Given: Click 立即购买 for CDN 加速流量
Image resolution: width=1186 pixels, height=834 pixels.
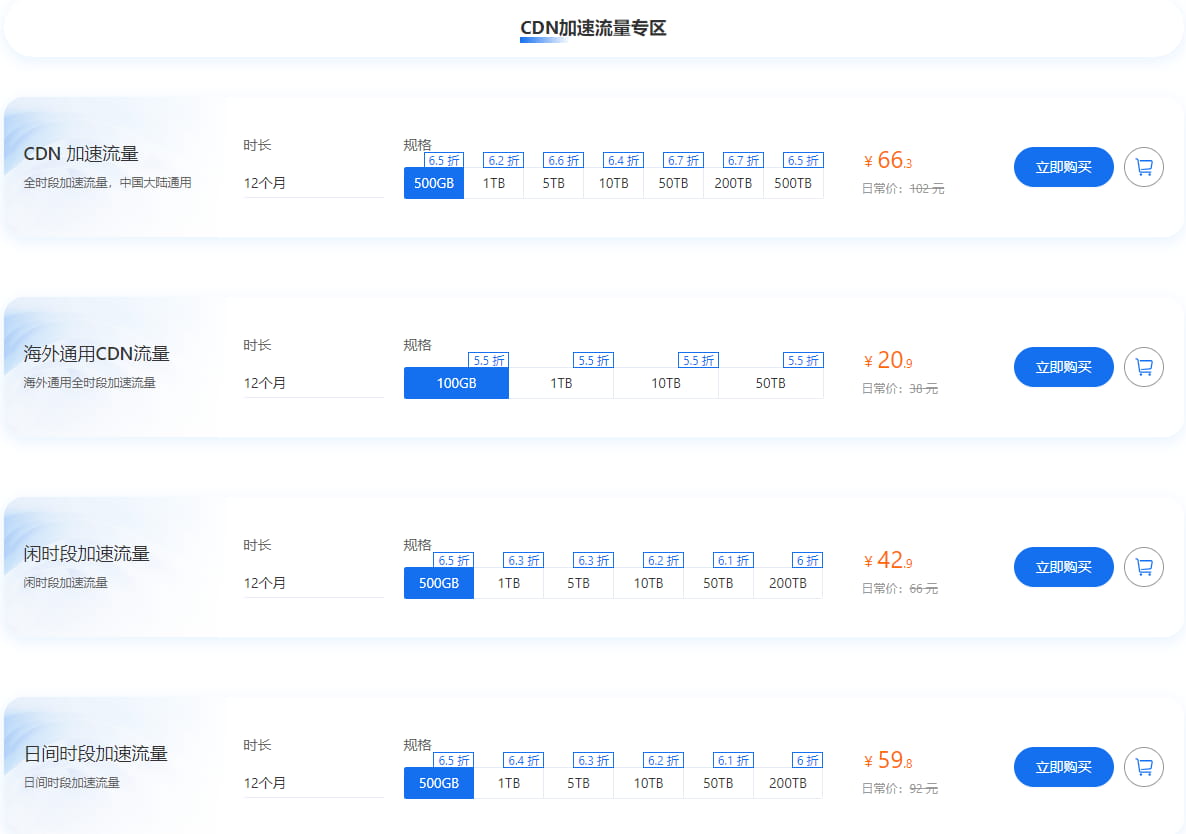Looking at the screenshot, I should coord(1063,167).
